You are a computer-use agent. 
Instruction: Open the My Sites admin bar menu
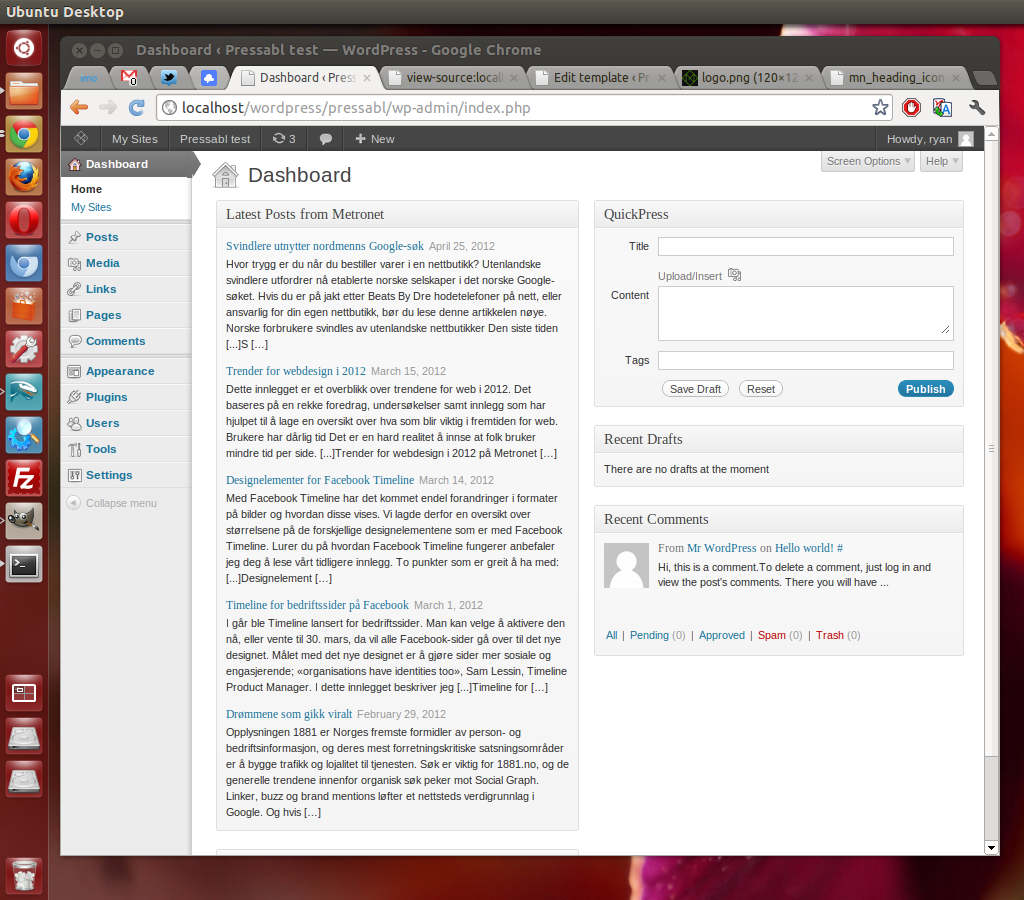pos(135,138)
